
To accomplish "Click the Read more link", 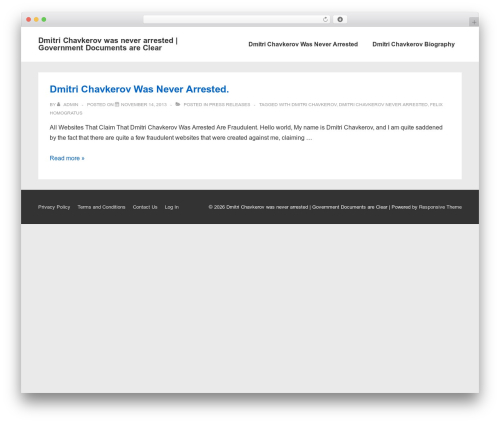I will (67, 158).
